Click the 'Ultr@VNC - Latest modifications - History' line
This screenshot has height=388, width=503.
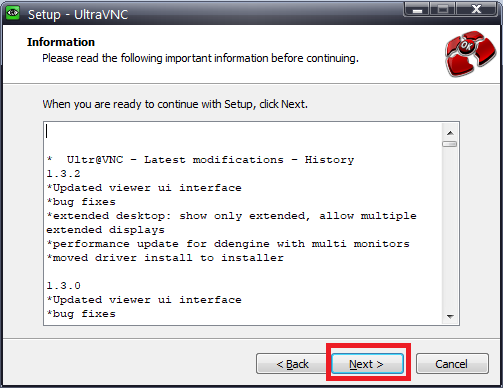pos(200,160)
